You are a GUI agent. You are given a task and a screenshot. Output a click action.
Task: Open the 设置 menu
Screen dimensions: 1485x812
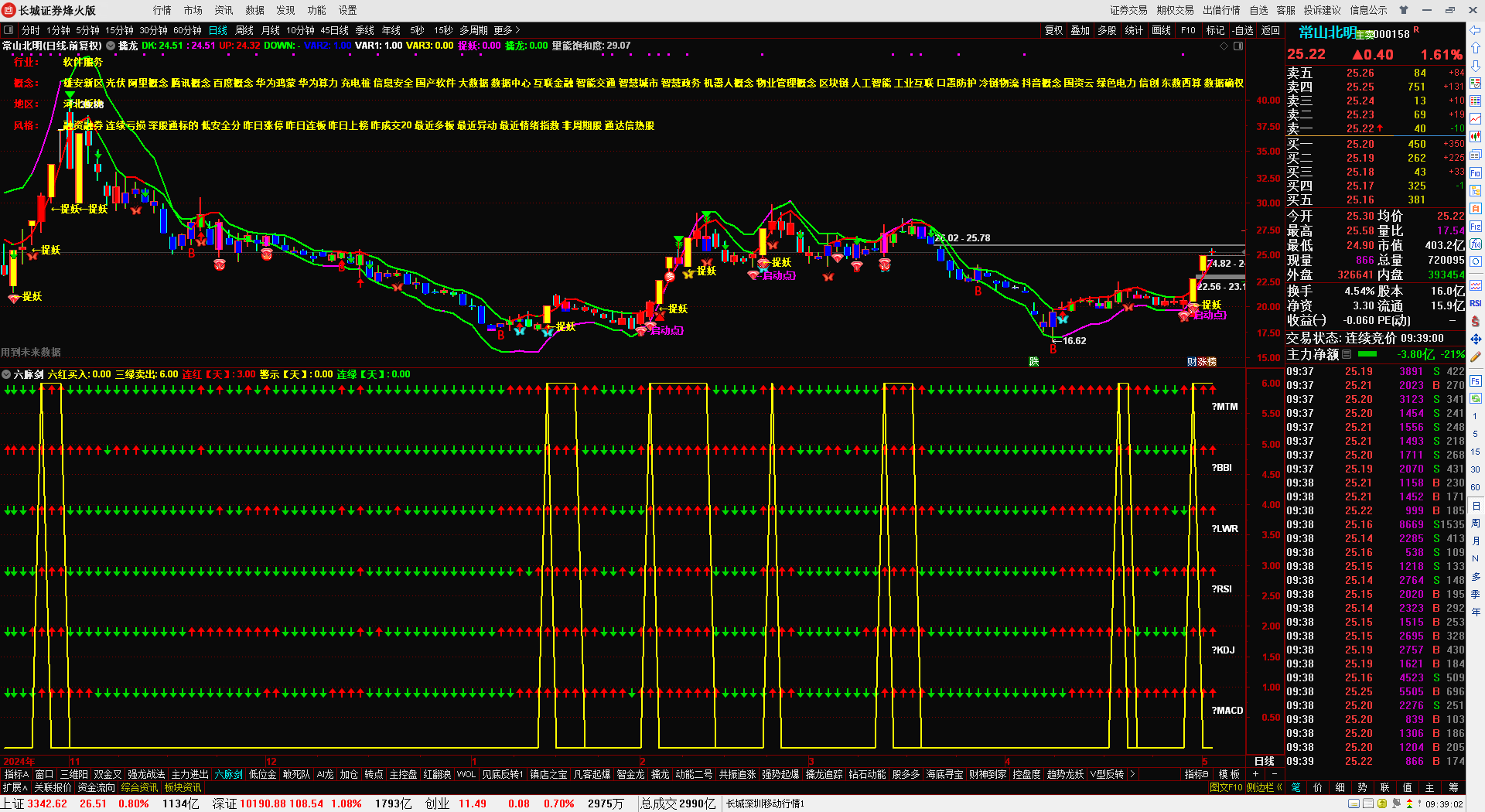click(347, 10)
